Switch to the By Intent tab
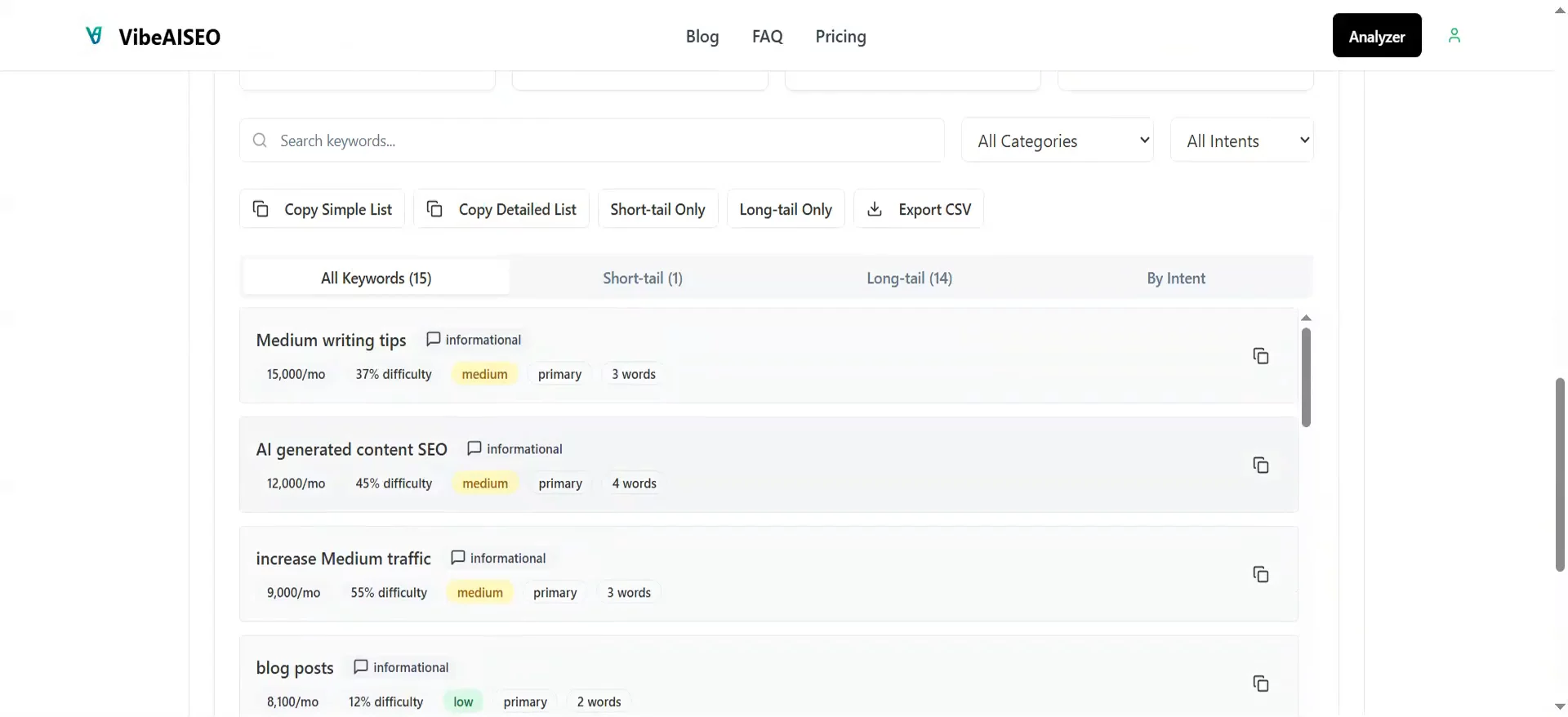The width and height of the screenshot is (1568, 717). pos(1176,278)
